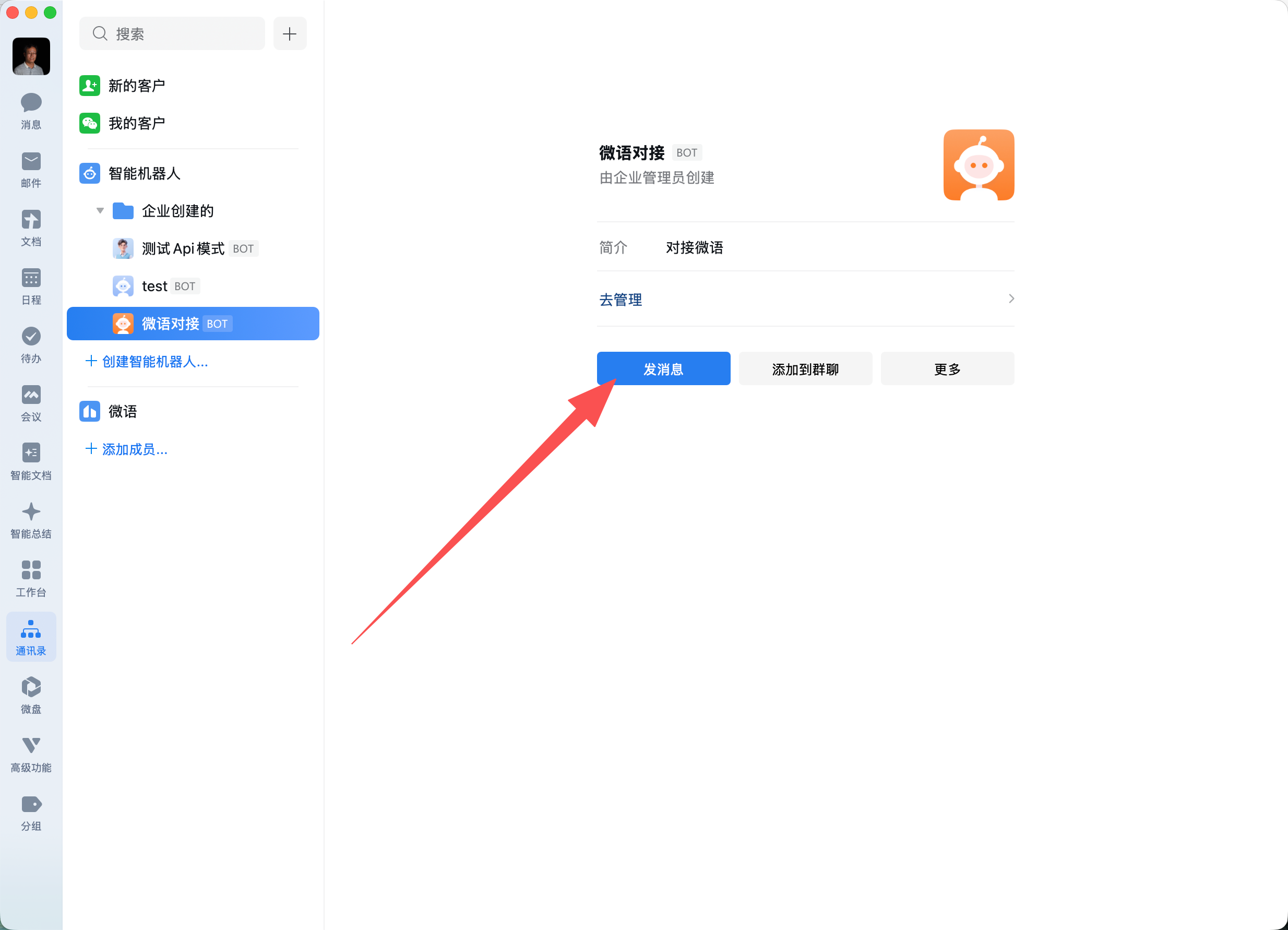Click the 搜索 search field
Image resolution: width=1288 pixels, height=930 pixels.
172,33
